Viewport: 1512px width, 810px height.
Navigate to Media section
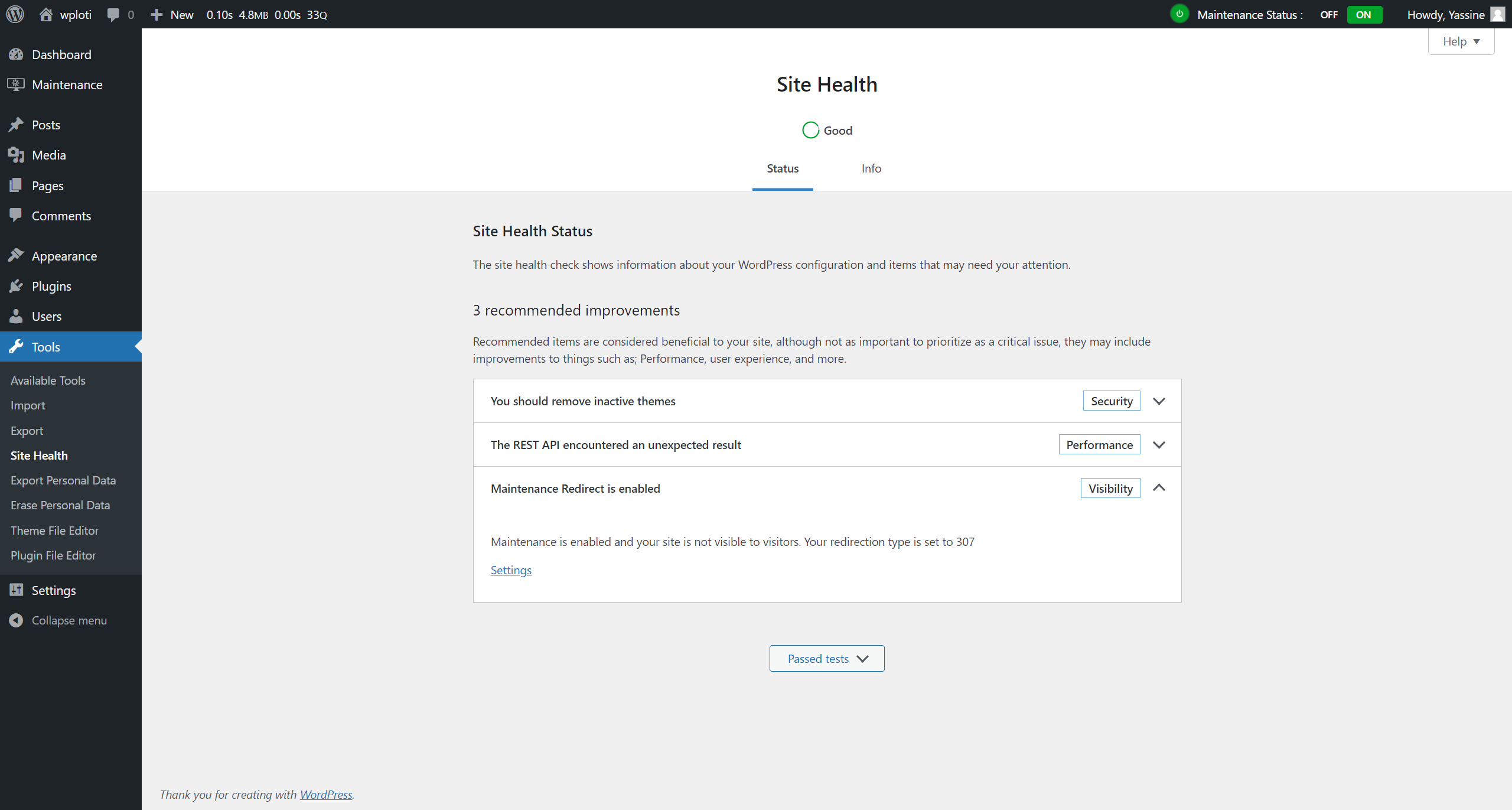[48, 155]
